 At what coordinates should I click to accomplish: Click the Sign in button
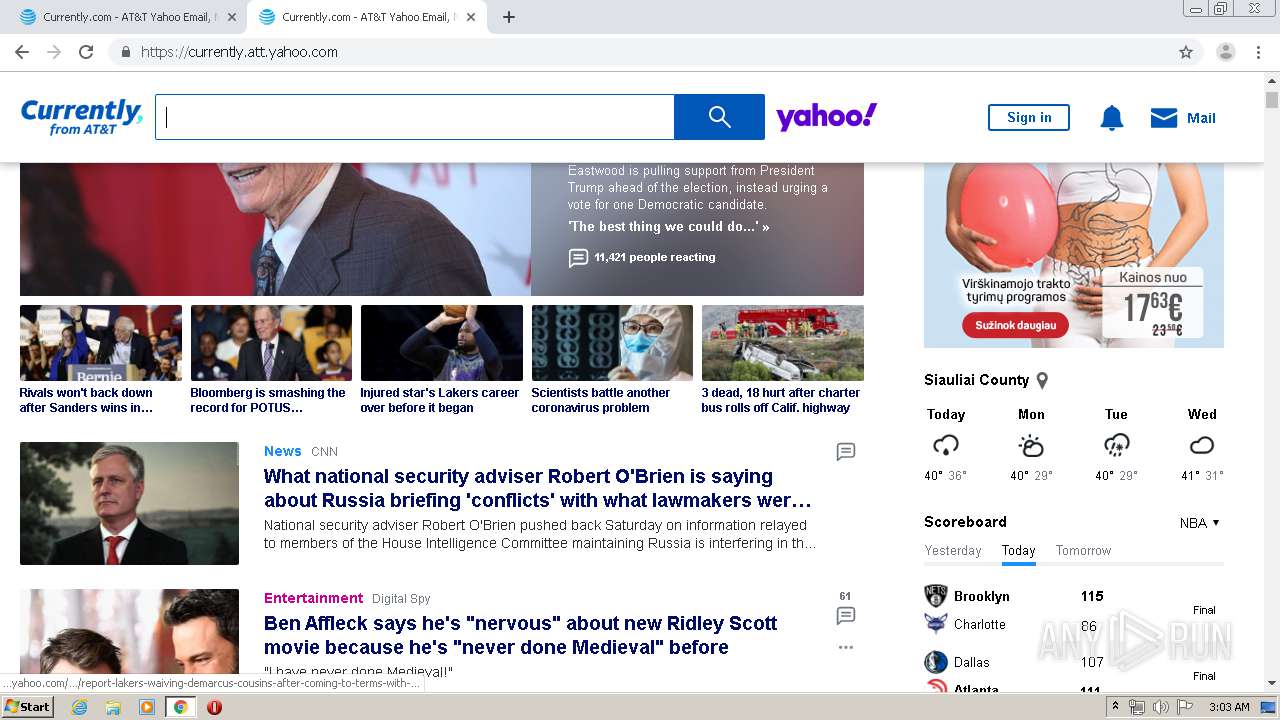coord(1029,117)
